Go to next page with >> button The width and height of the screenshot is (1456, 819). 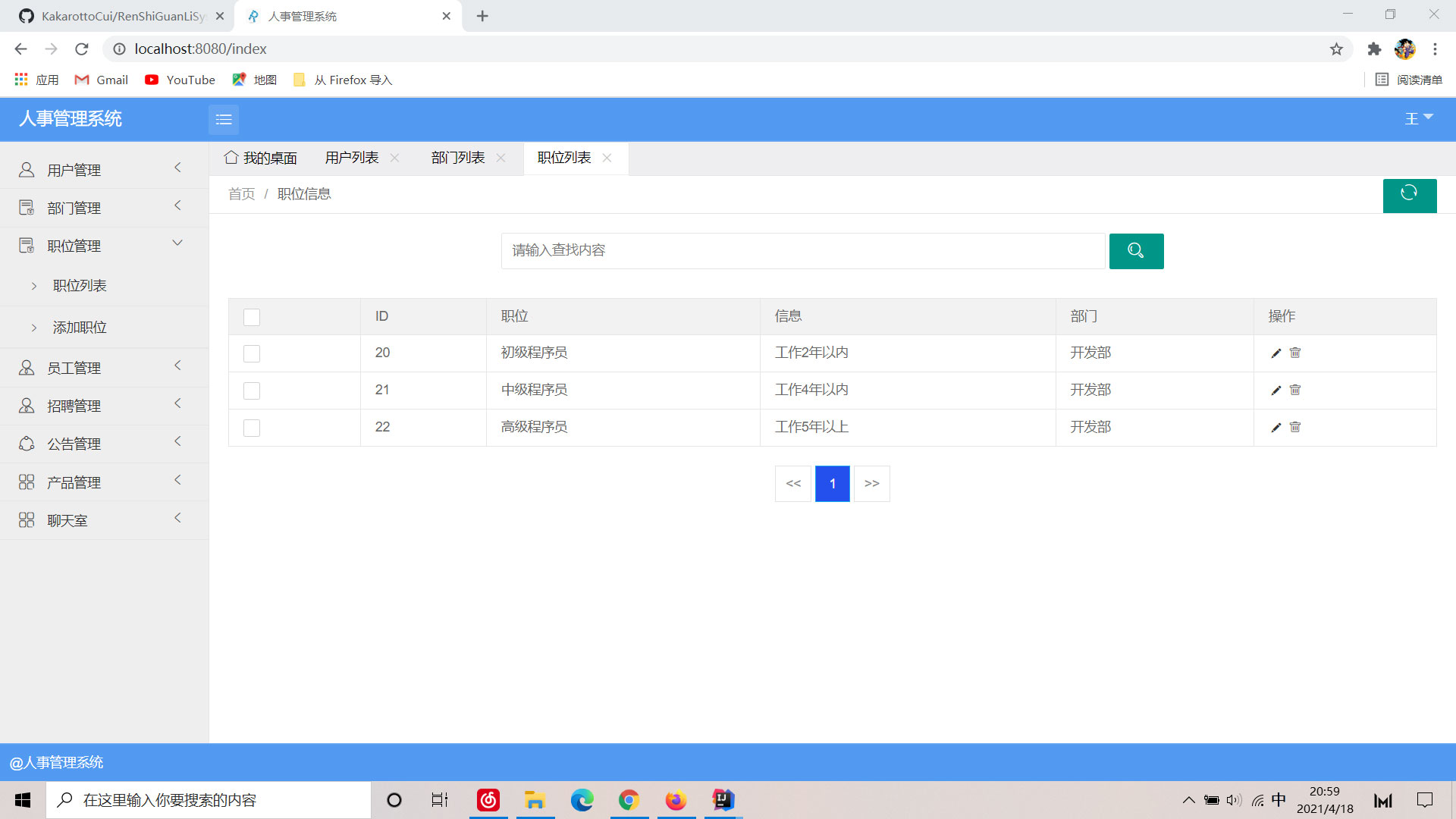pyautogui.click(x=871, y=484)
